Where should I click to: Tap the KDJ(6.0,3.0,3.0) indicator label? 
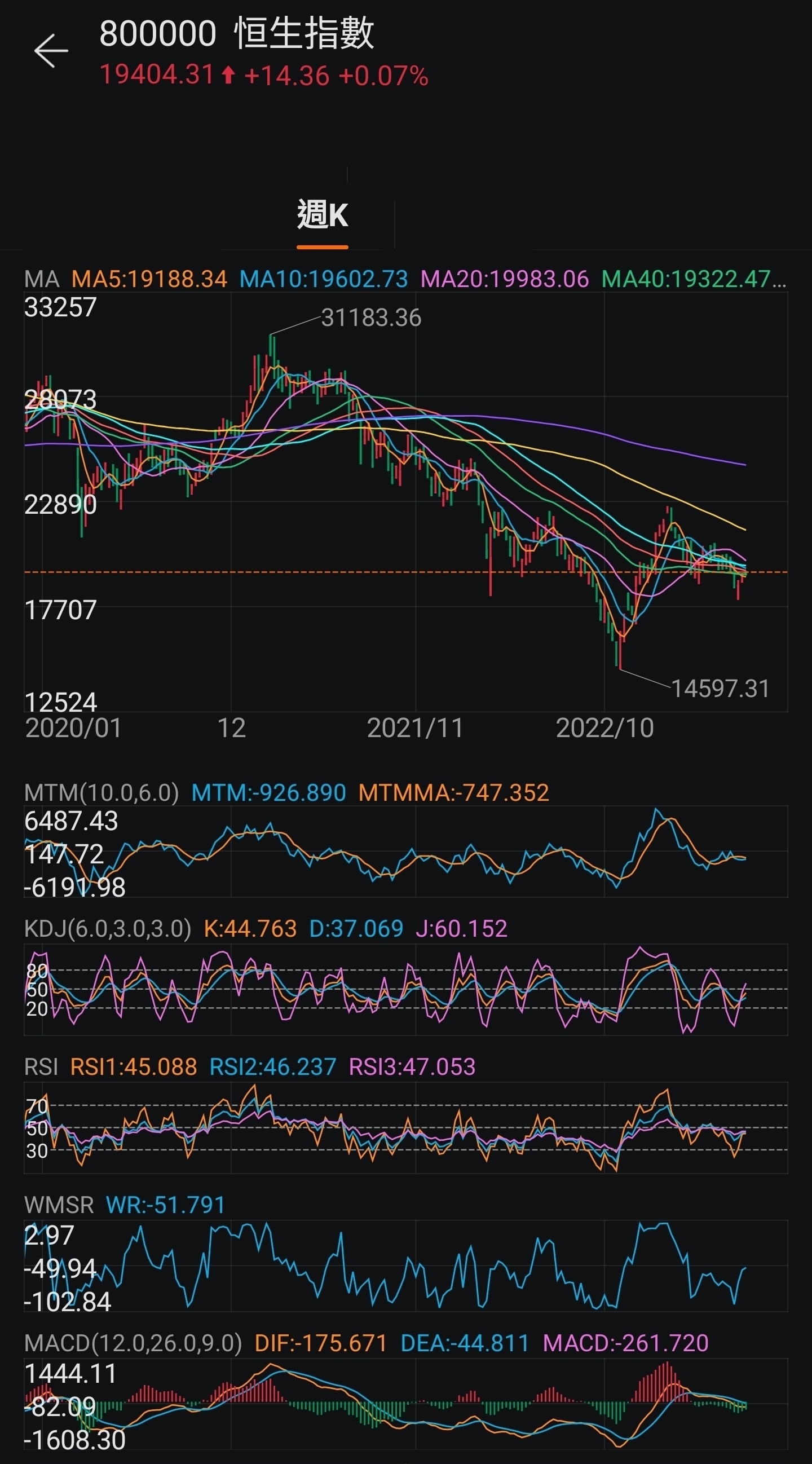coord(108,929)
